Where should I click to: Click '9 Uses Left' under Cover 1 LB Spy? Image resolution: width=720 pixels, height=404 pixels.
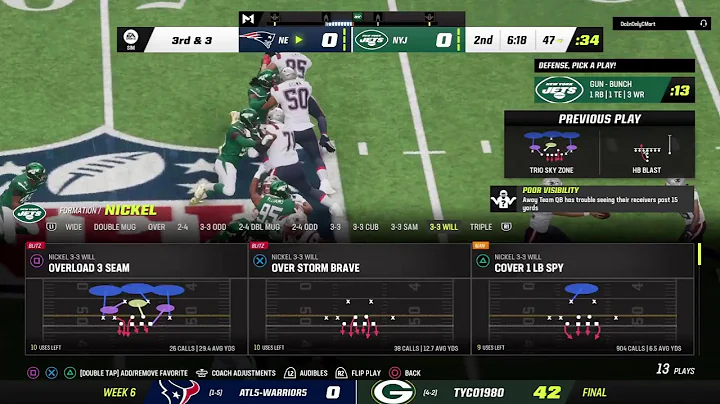point(491,348)
